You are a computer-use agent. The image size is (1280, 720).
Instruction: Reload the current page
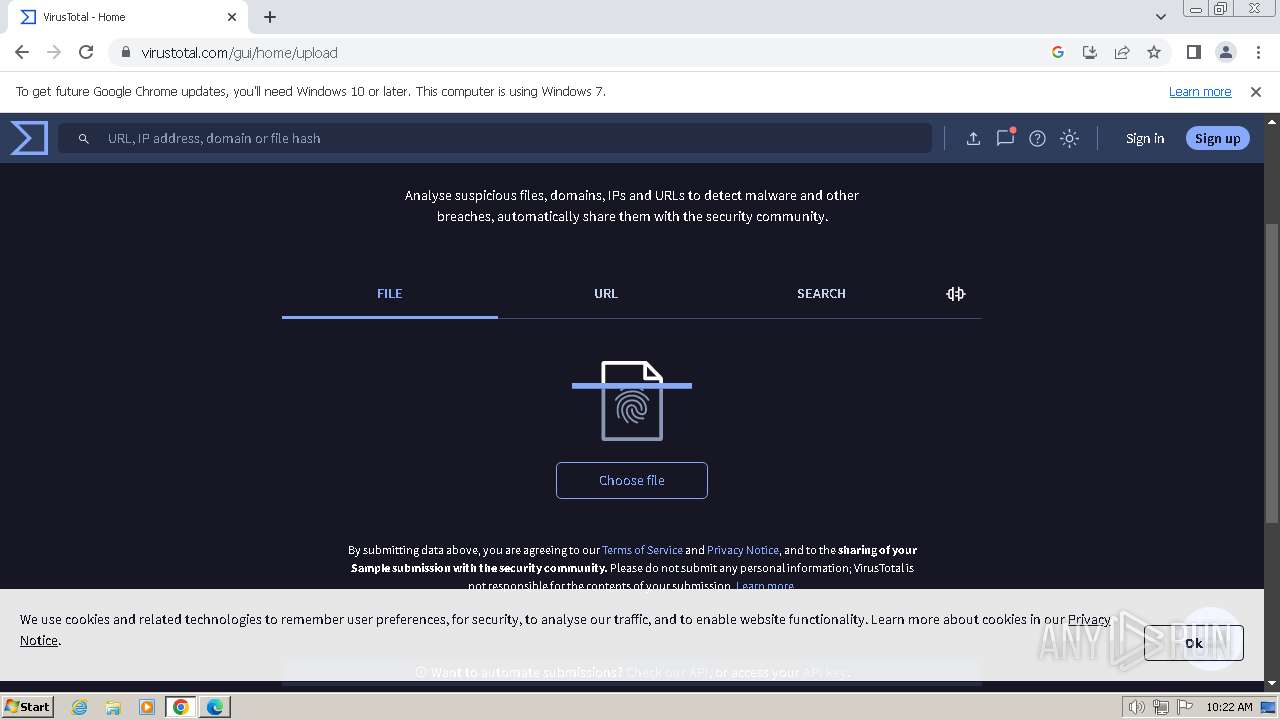tap(86, 52)
